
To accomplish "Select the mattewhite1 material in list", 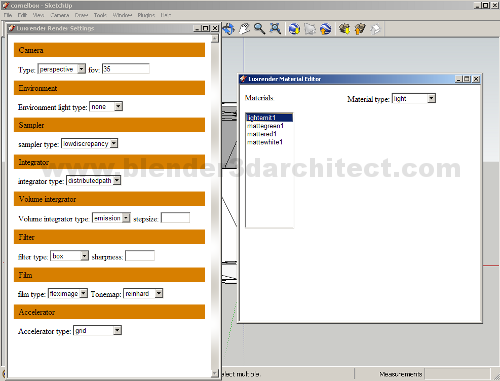I will point(265,142).
